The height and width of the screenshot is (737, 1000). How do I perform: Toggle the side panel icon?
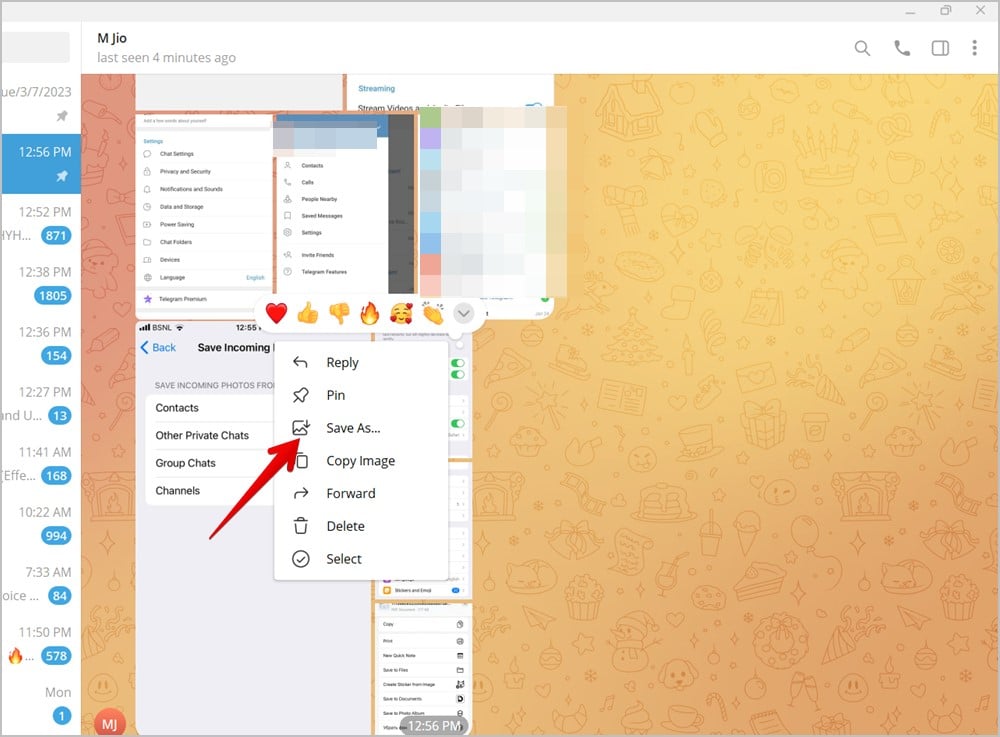click(x=940, y=48)
